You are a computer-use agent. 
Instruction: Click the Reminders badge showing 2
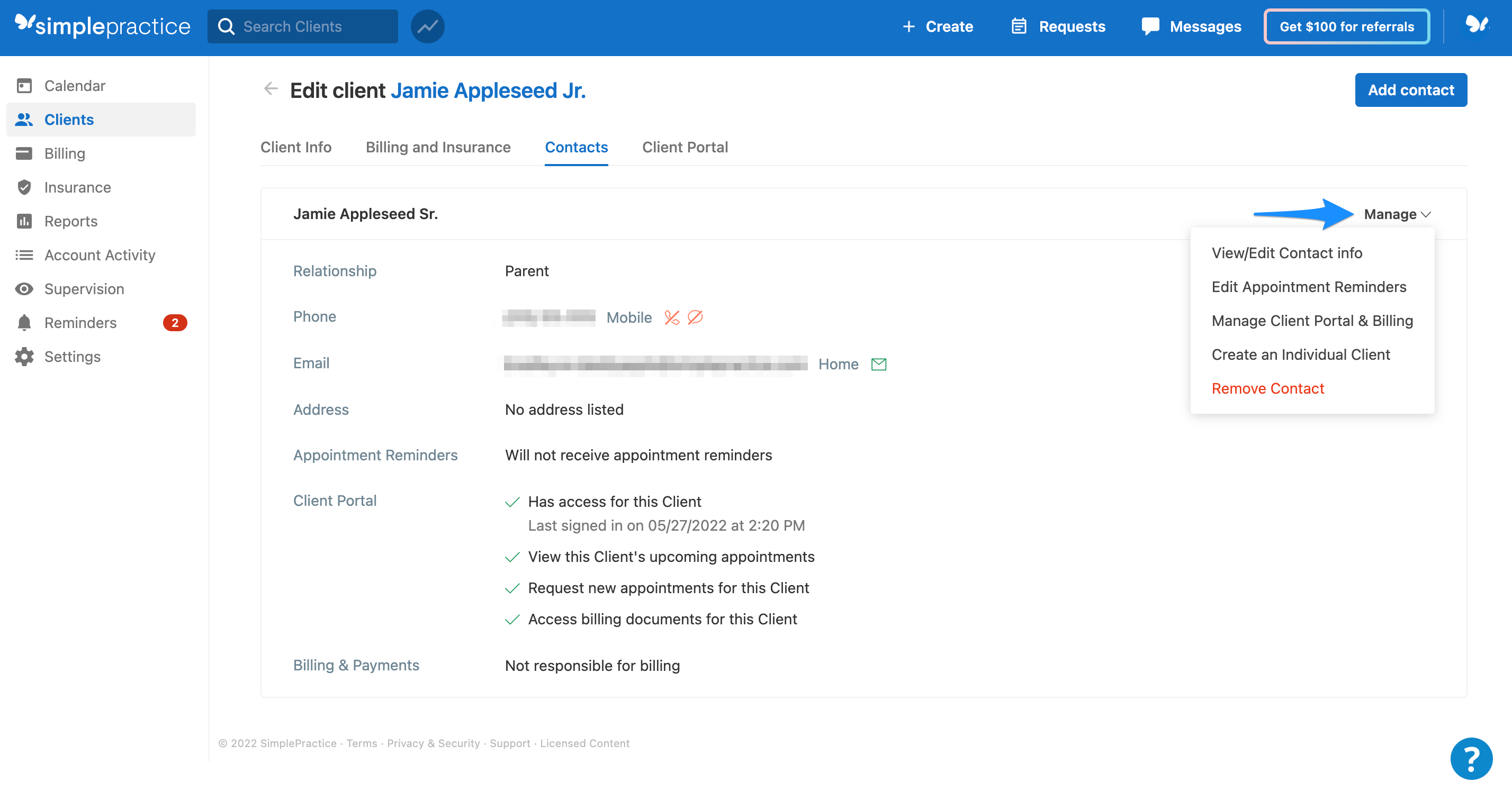click(x=175, y=323)
